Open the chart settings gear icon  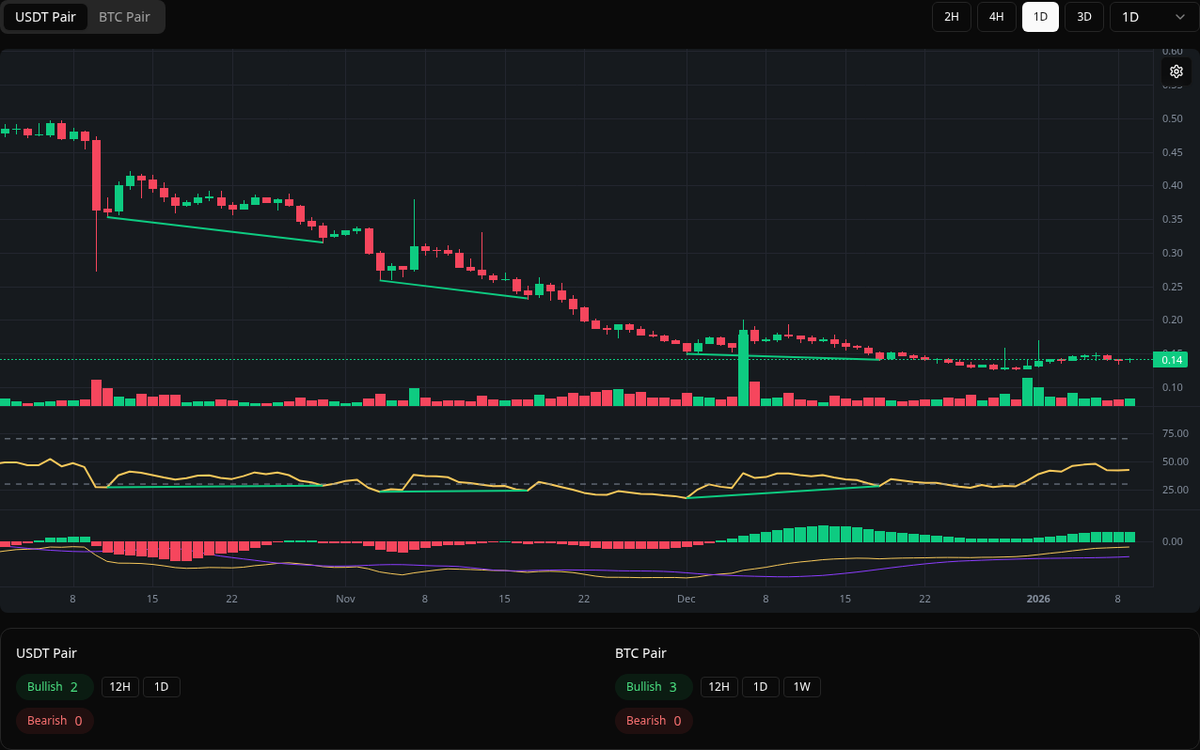[1176, 71]
